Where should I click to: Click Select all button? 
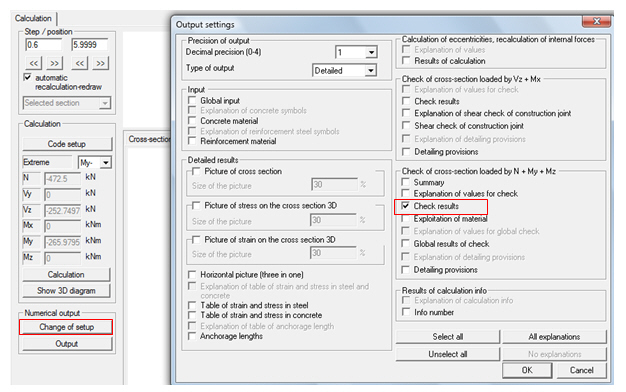(x=448, y=337)
